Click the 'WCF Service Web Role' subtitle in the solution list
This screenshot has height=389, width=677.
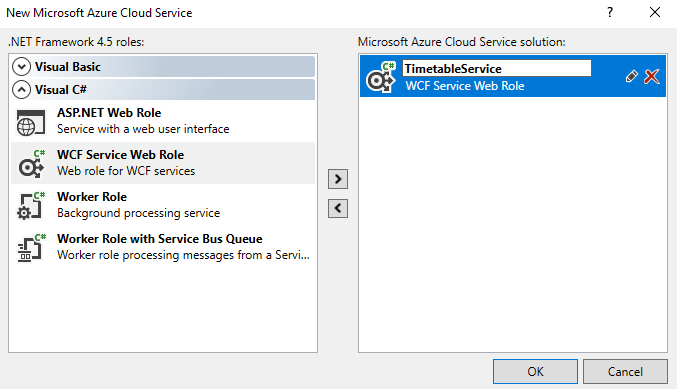pos(465,86)
